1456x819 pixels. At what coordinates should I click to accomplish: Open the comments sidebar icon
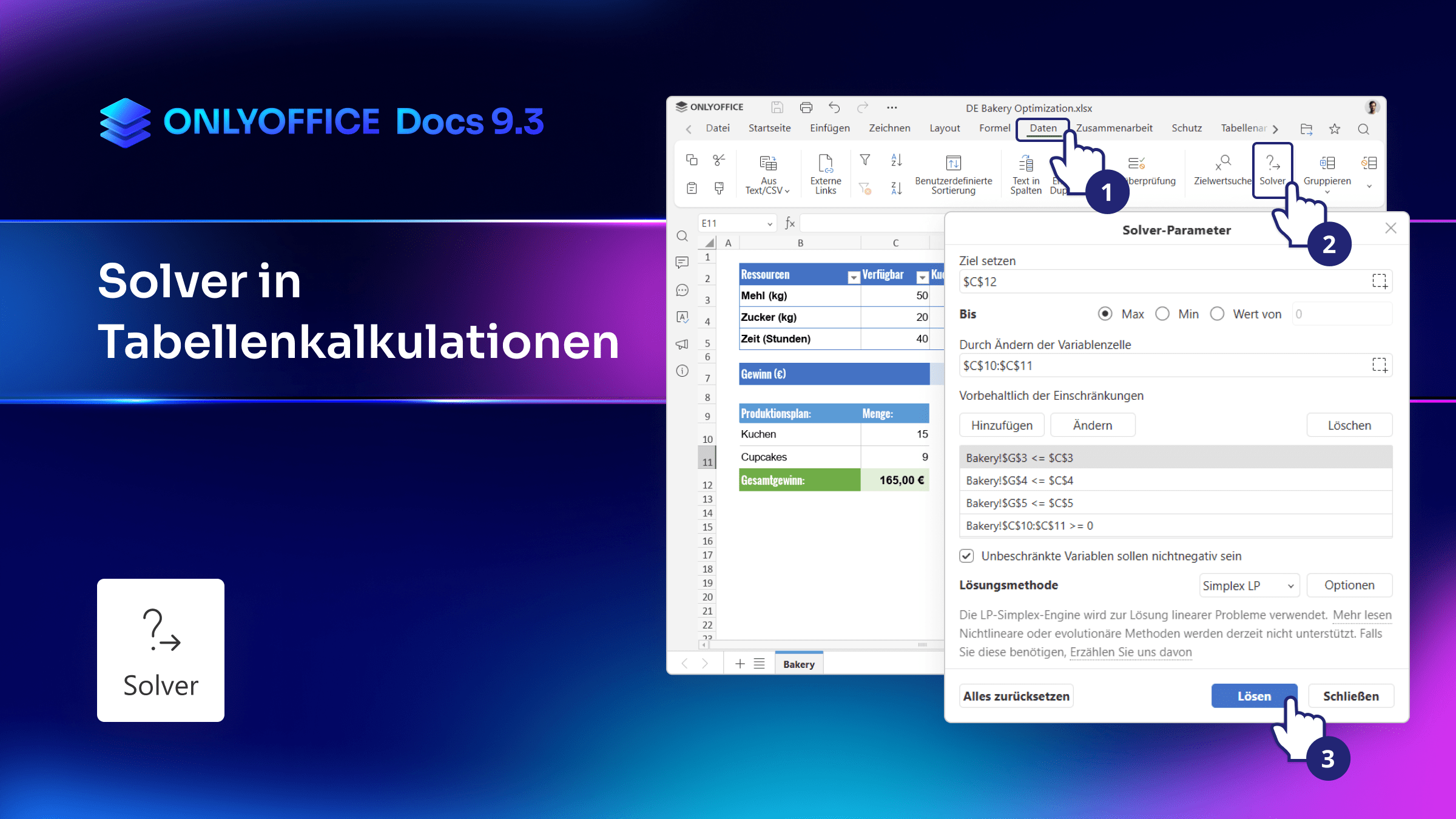682,263
